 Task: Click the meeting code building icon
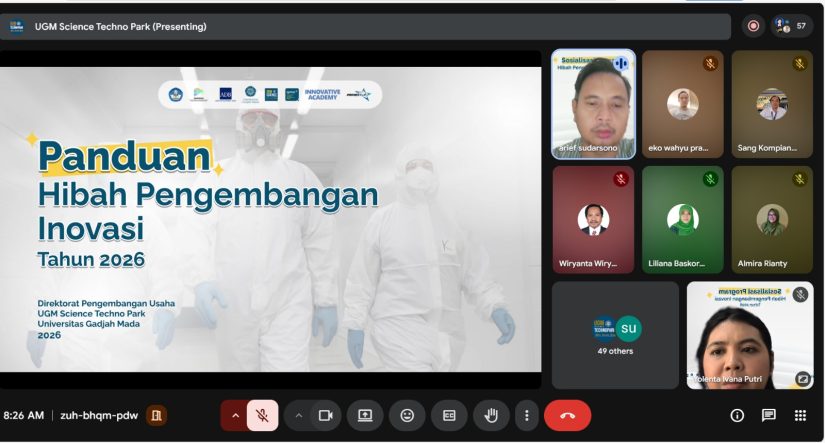(156, 415)
